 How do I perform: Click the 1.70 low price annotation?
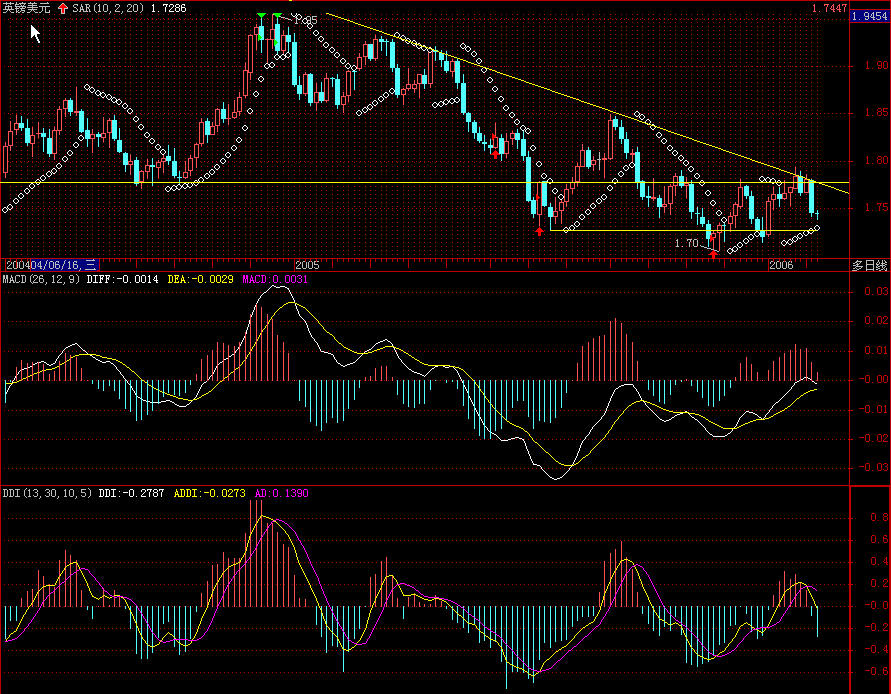tap(686, 243)
